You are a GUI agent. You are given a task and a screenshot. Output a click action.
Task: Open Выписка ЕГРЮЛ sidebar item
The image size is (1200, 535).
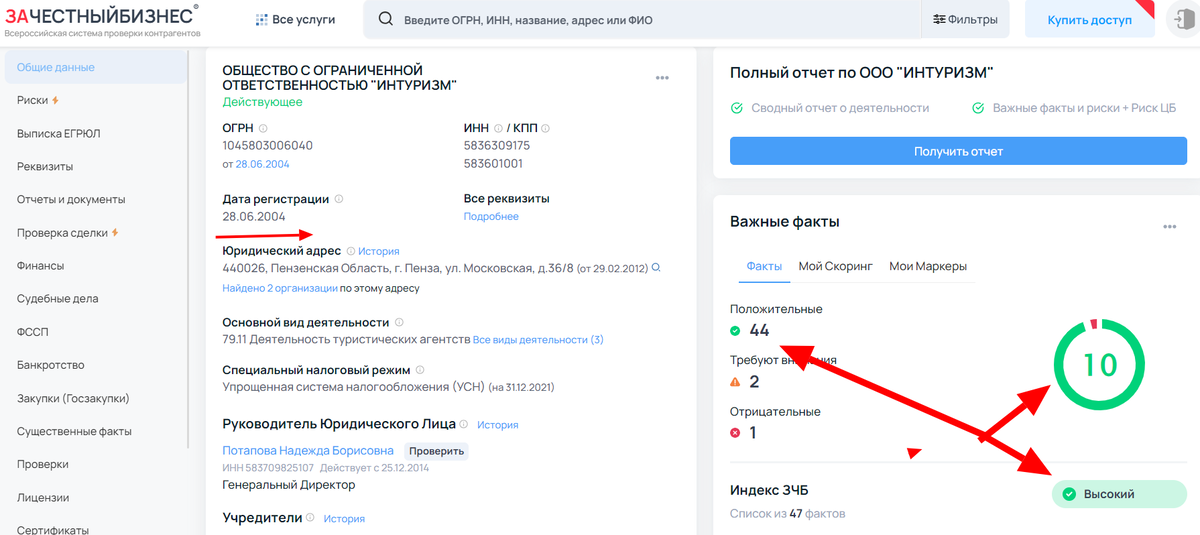click(58, 133)
